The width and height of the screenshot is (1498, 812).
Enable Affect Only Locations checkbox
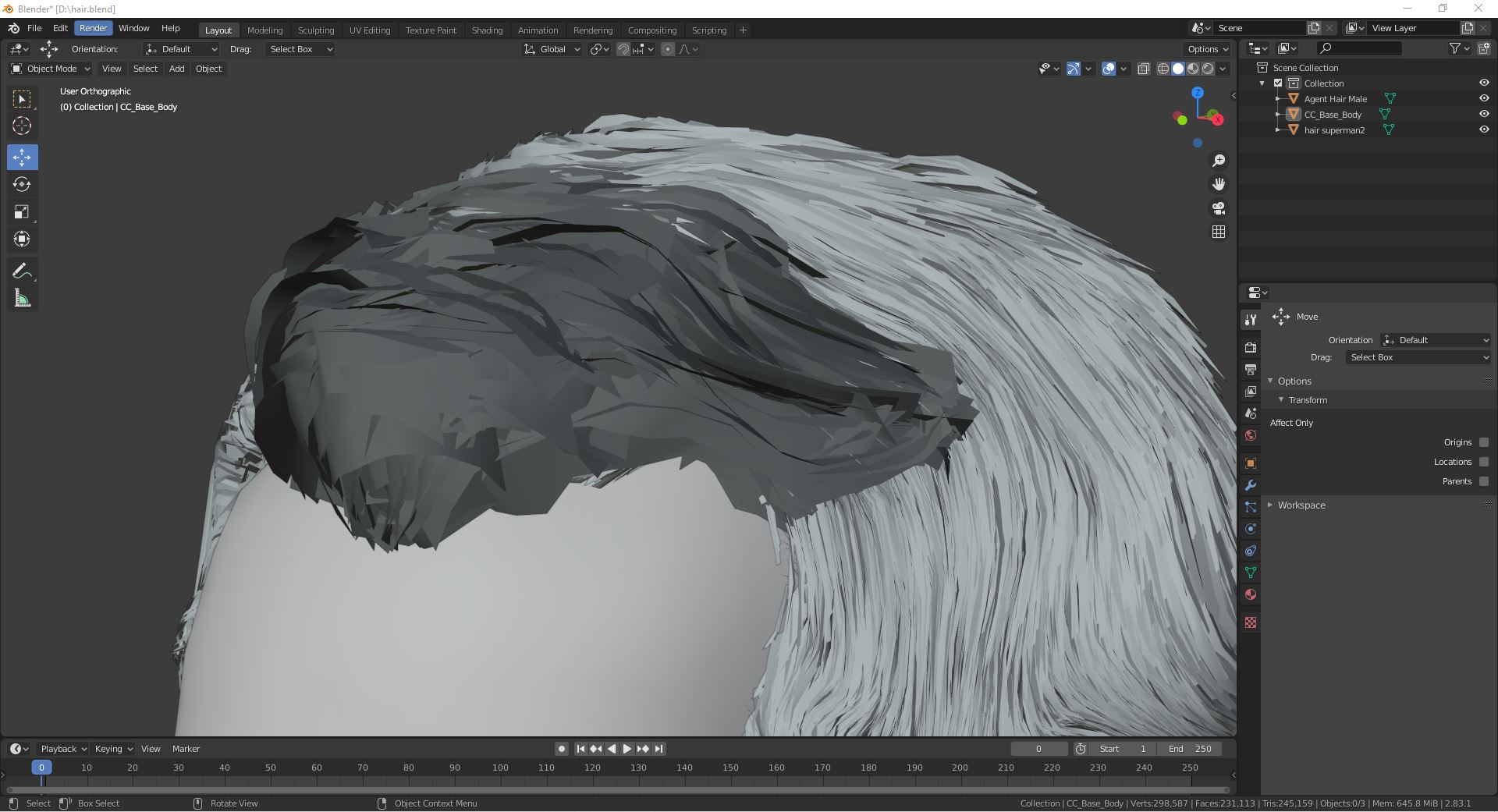click(x=1484, y=462)
